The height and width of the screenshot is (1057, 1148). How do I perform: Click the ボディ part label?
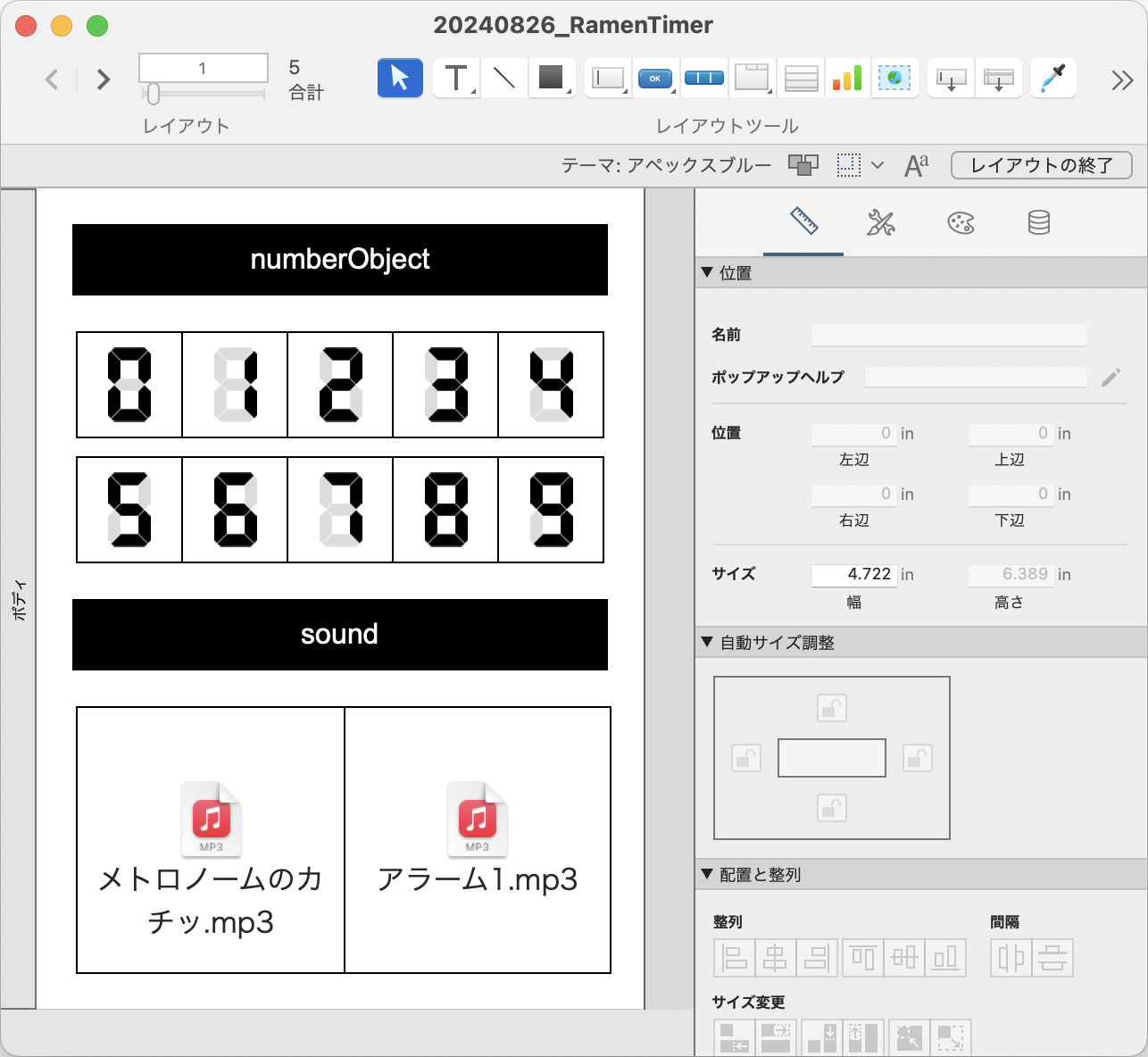pos(19,600)
